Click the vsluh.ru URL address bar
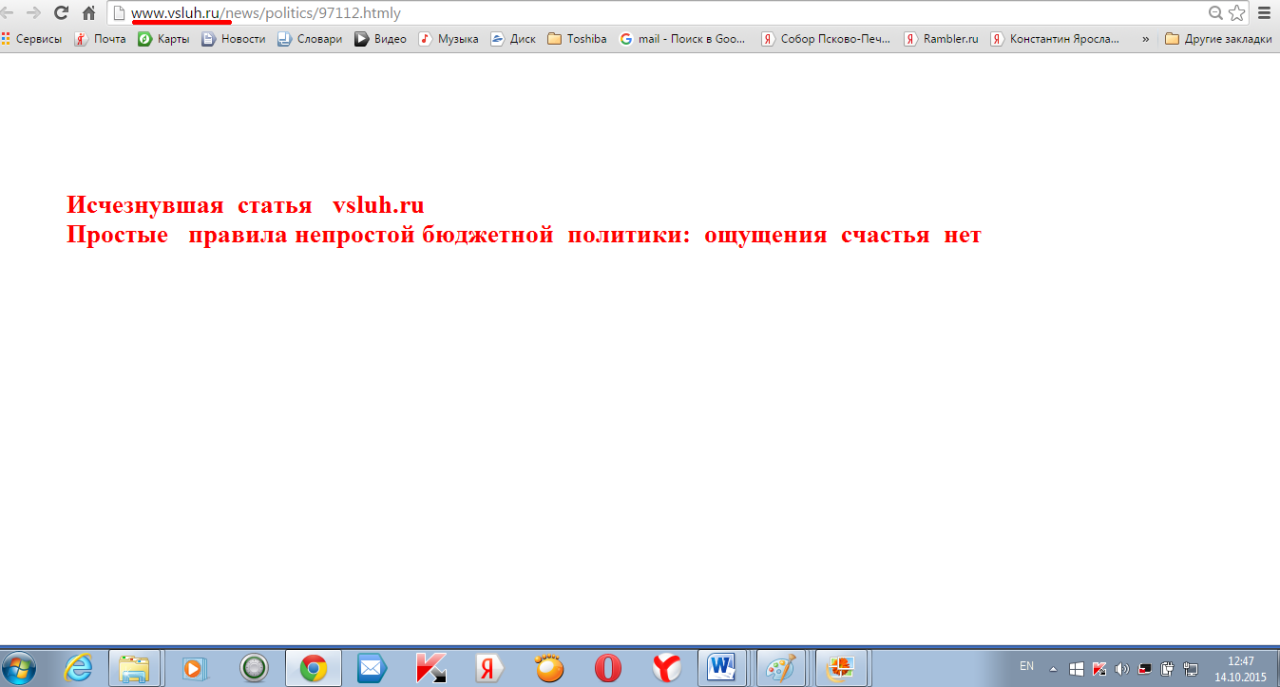 click(655, 13)
